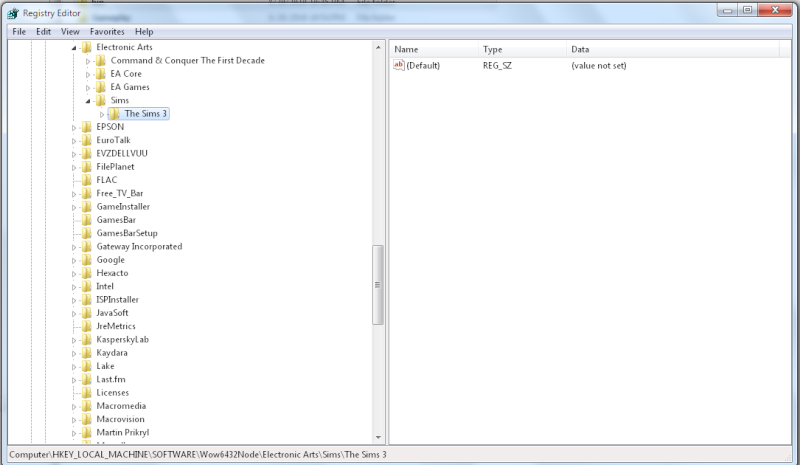Select the Martin Prikryl key
The height and width of the screenshot is (465, 800).
coord(122,432)
